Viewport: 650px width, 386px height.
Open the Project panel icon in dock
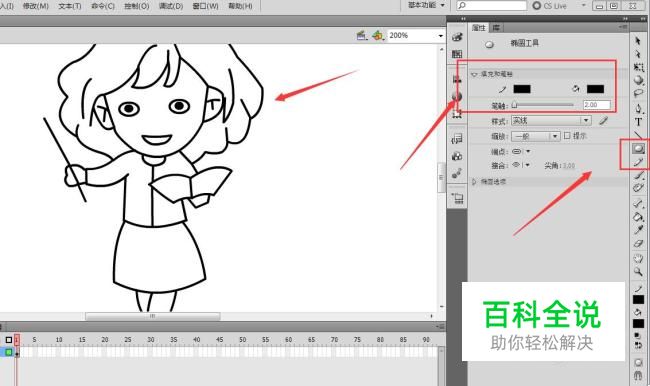pos(457,199)
